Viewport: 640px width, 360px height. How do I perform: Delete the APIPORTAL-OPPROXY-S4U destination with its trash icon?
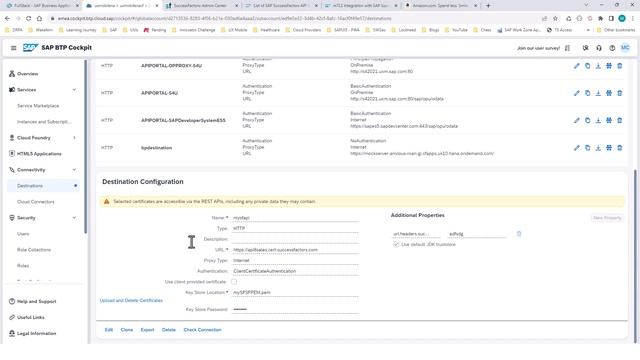pyautogui.click(x=620, y=66)
